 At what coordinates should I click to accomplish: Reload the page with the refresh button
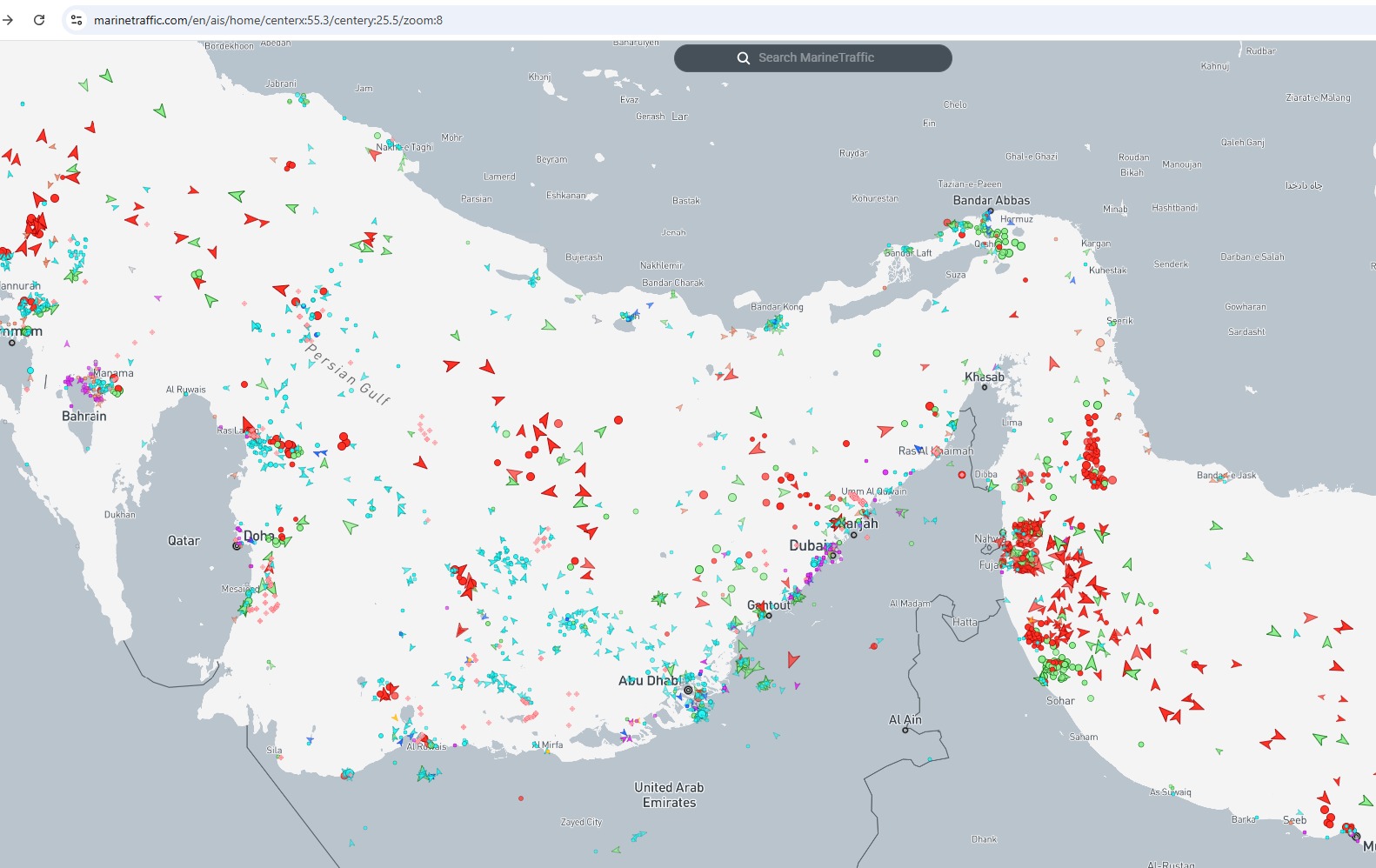[39, 20]
